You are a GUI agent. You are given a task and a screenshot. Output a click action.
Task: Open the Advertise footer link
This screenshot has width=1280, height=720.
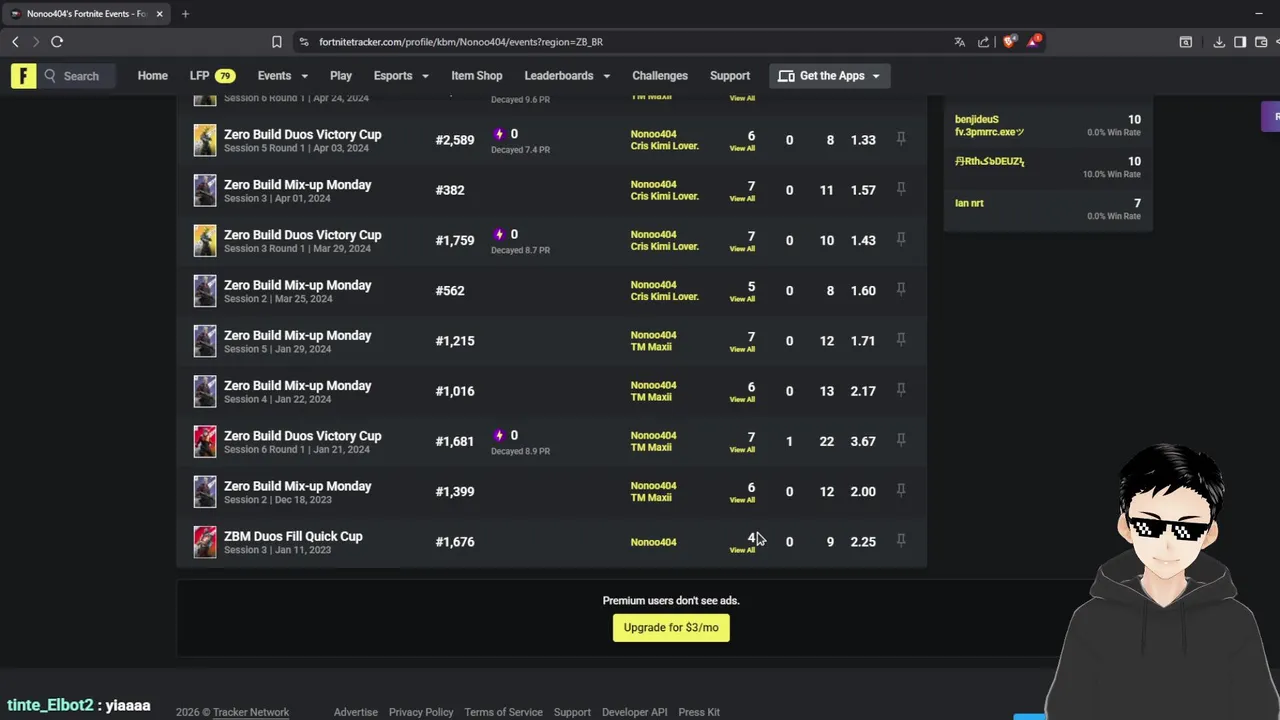pyautogui.click(x=356, y=712)
